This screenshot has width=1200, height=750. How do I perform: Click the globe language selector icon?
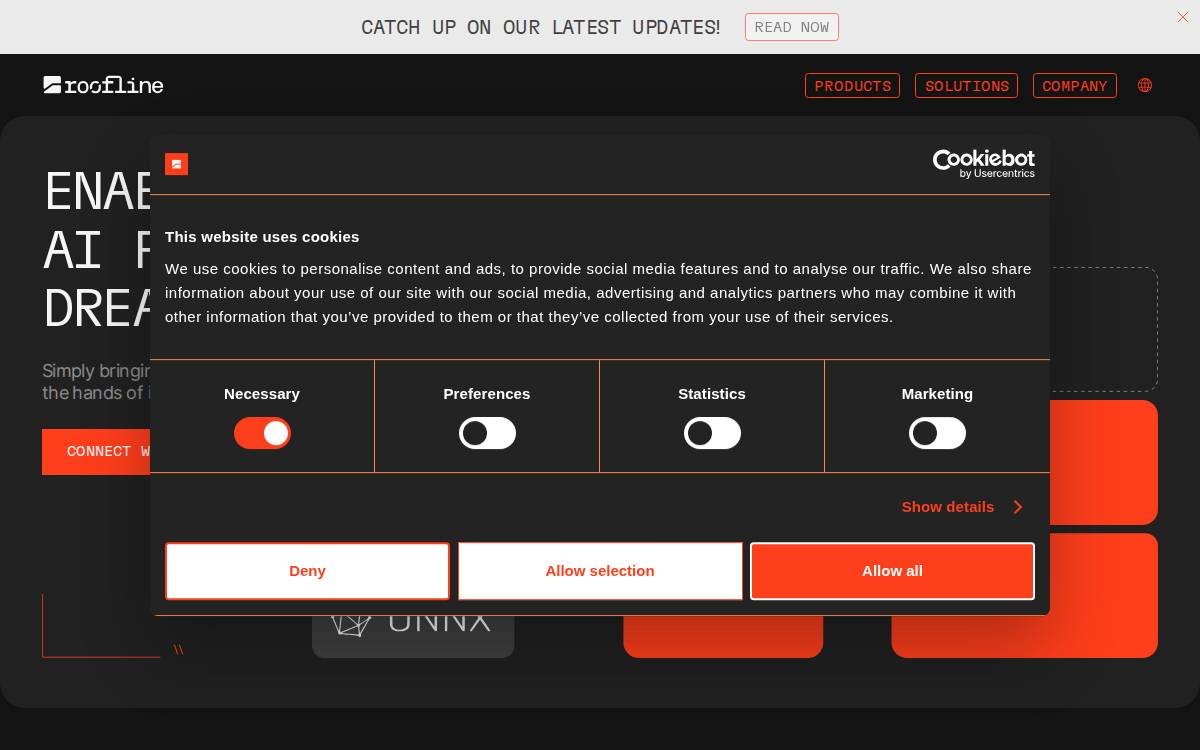pyautogui.click(x=1145, y=85)
